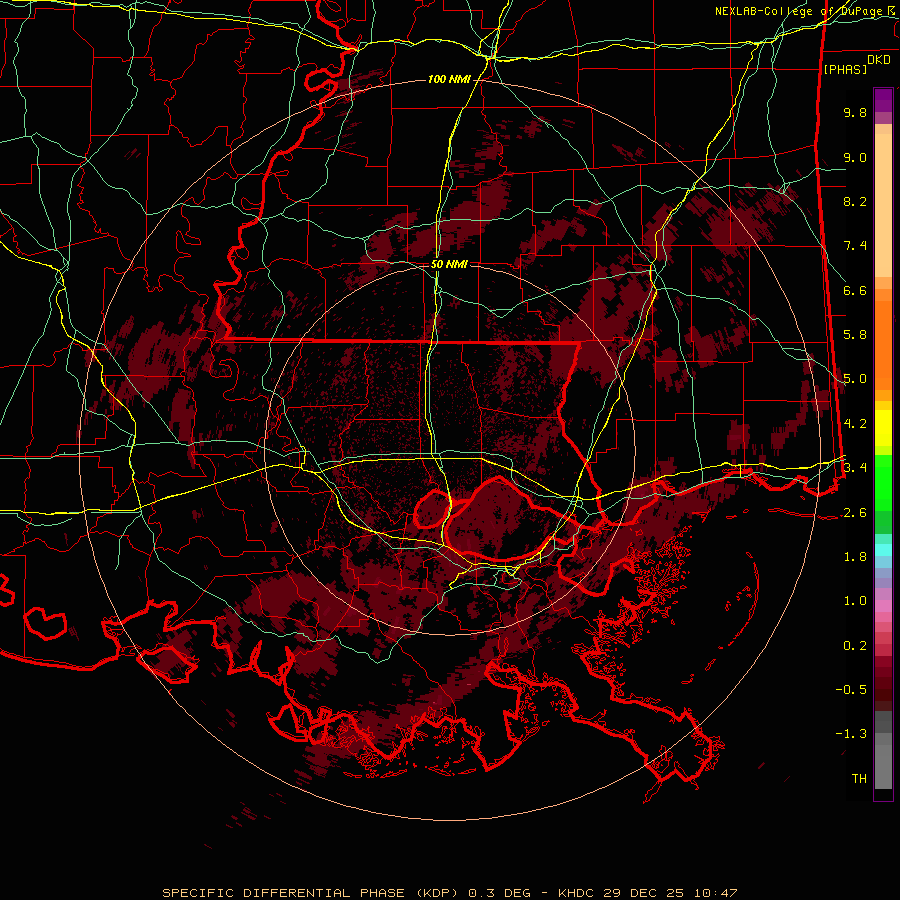900x900 pixels.
Task: Click the 7.4 colorbar value label
Action: [855, 246]
